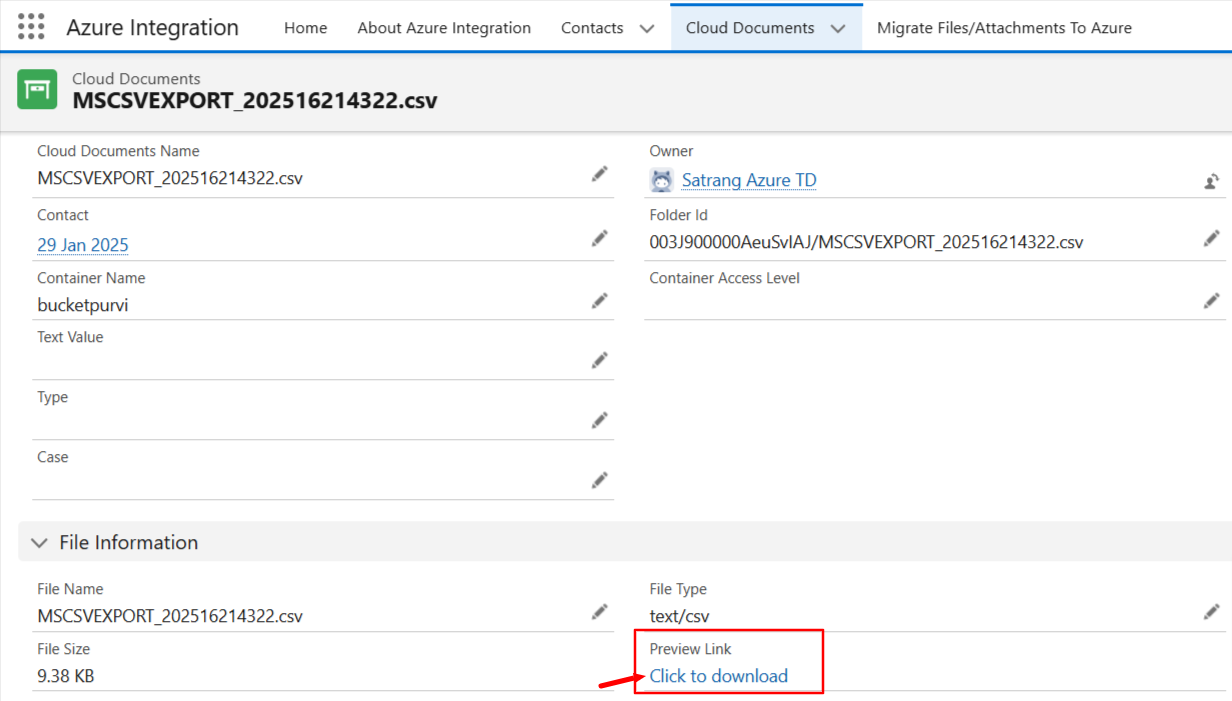Edit Container Access Level pencil icon
This screenshot has height=701, width=1232.
click(1211, 301)
